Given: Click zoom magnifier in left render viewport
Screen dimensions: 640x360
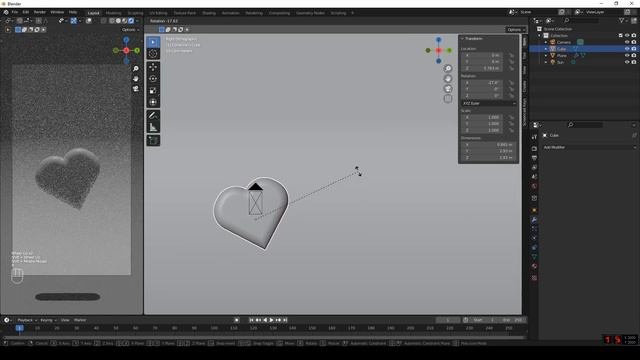Looking at the screenshot, I should point(136,69).
